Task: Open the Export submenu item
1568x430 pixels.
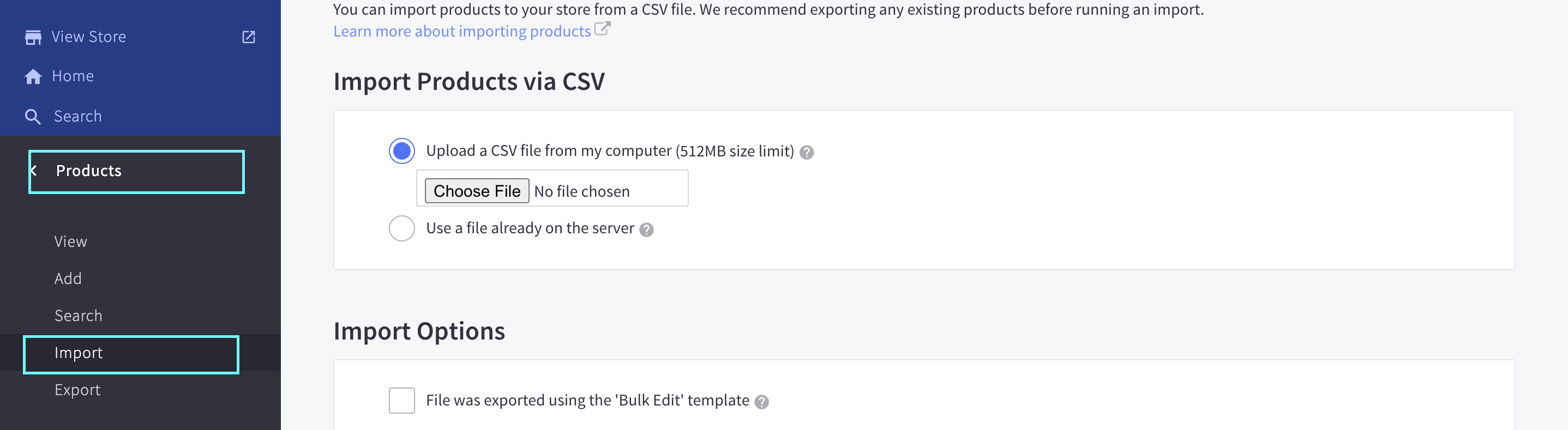Action: (x=77, y=390)
